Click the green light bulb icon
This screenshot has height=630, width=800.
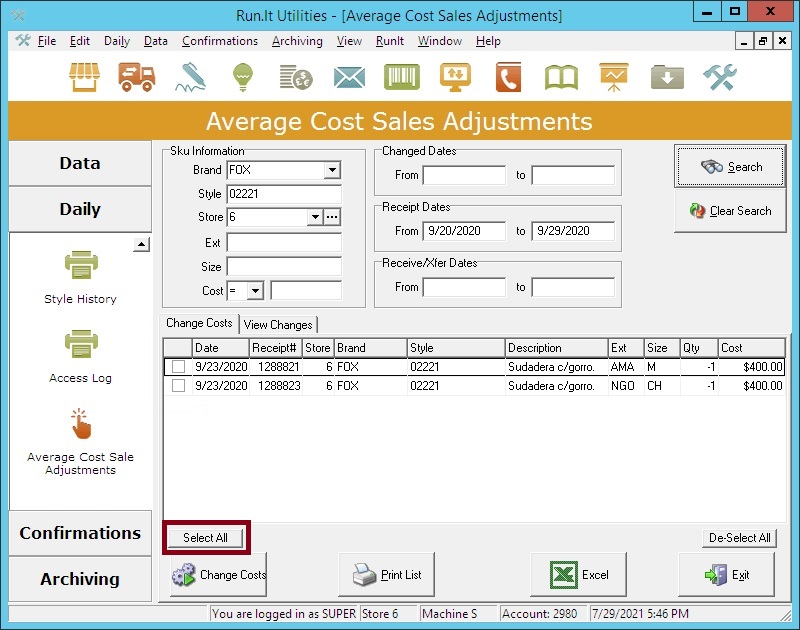click(x=243, y=77)
